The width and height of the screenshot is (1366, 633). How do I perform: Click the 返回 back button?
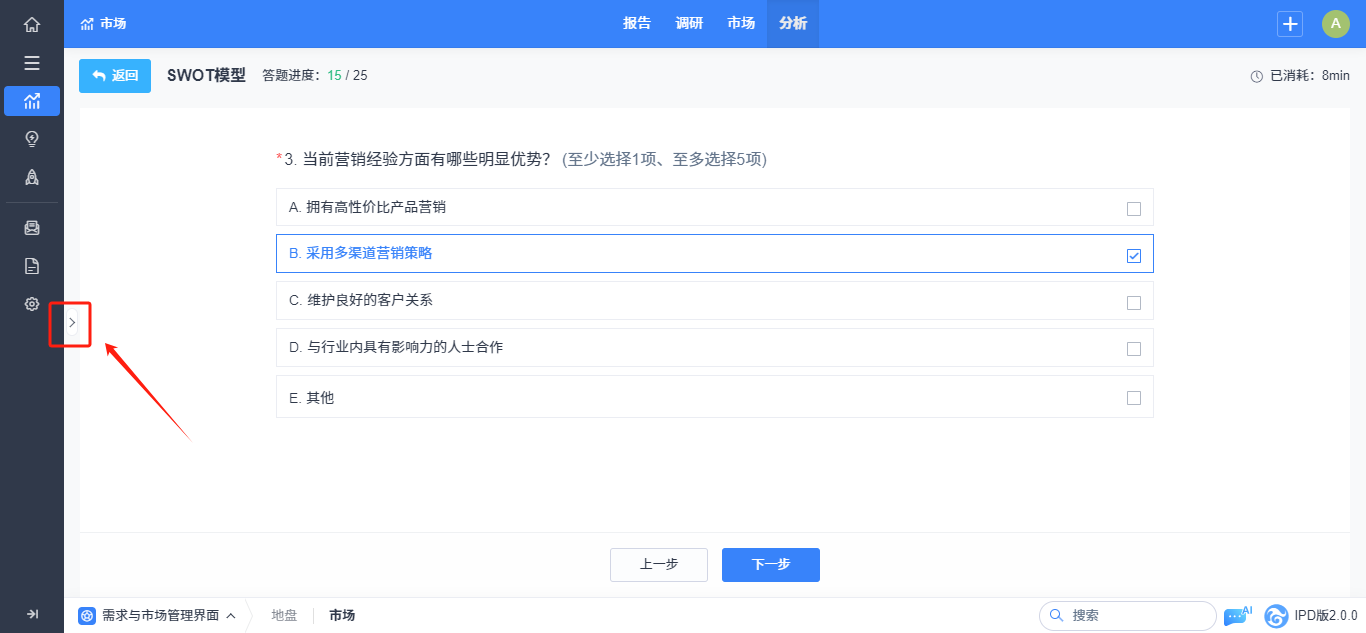115,76
